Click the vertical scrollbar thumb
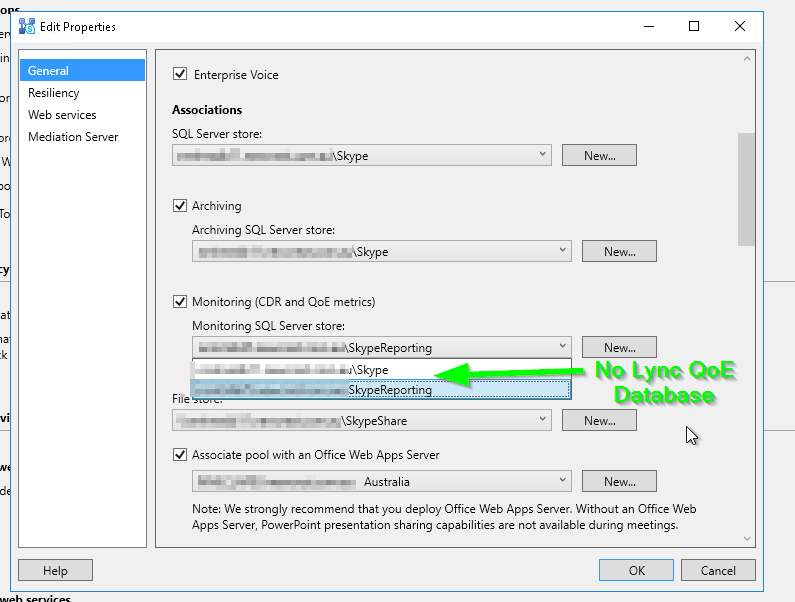The height and width of the screenshot is (602, 795). (x=746, y=189)
